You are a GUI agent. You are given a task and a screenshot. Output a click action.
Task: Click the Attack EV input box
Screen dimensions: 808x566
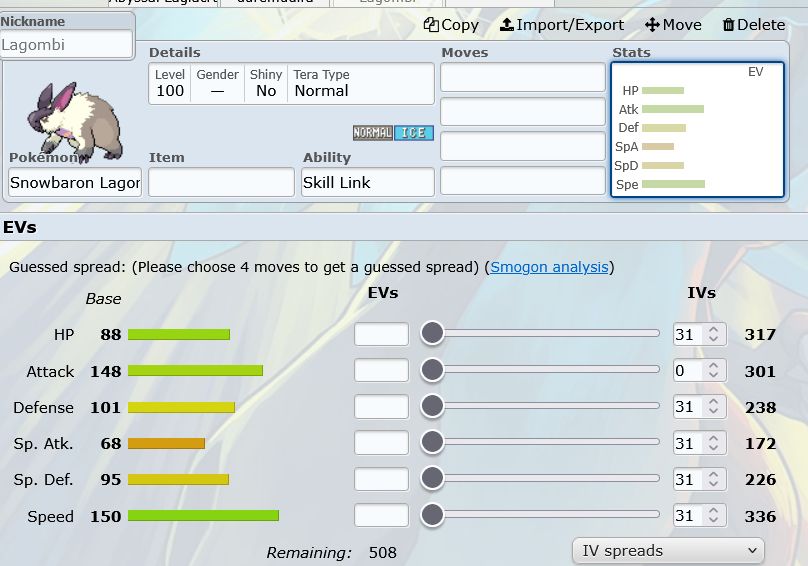point(381,370)
